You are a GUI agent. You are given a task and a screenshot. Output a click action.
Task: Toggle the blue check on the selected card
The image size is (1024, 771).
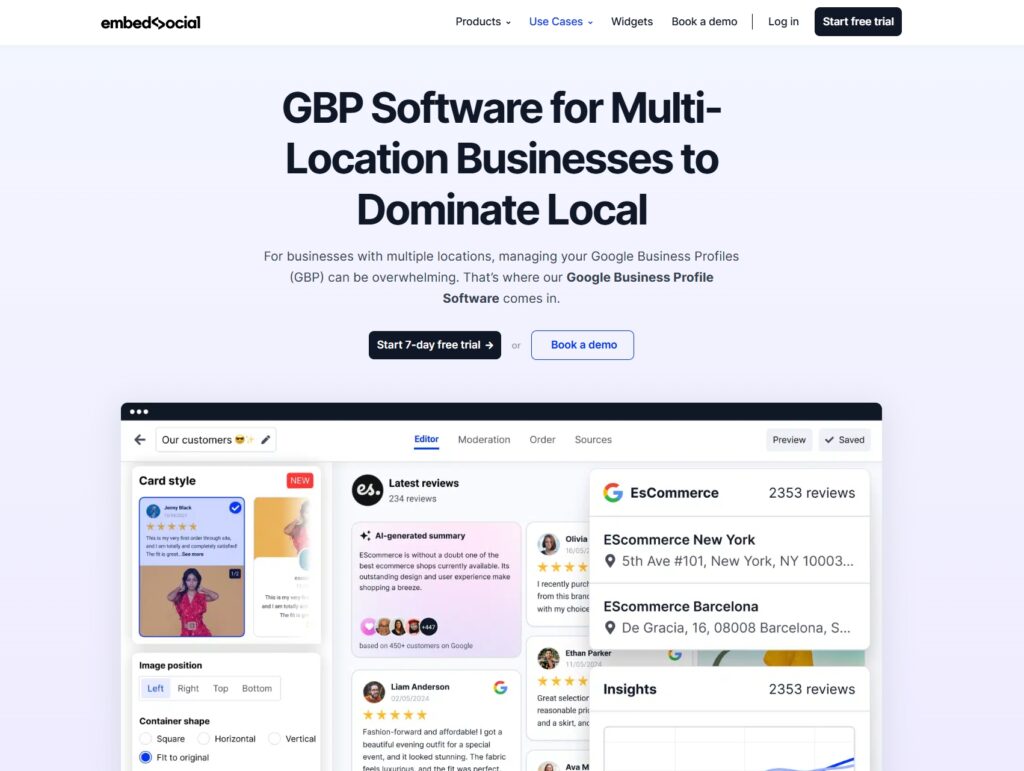[235, 507]
